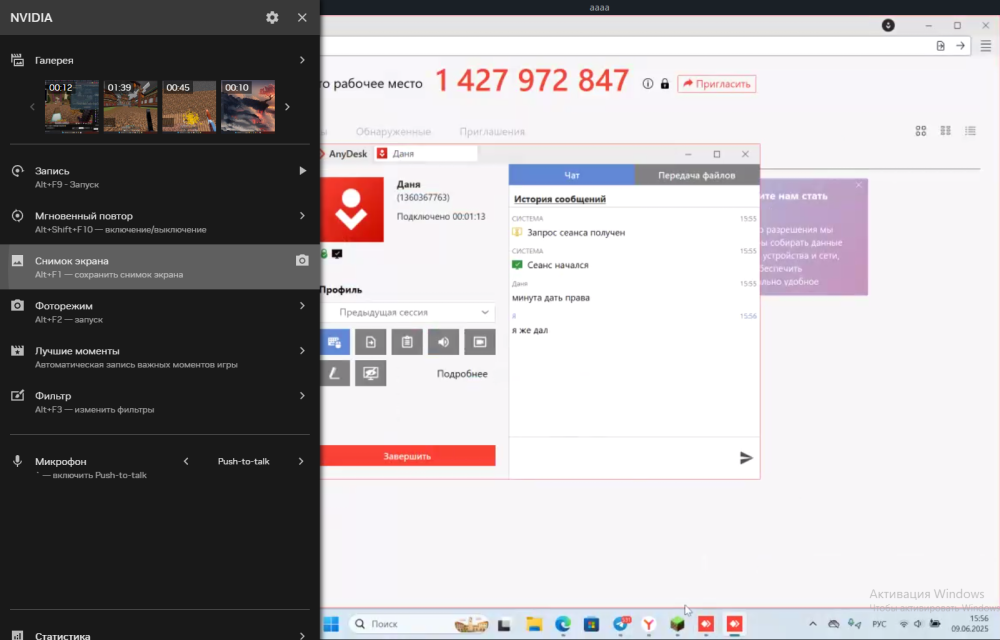Open the 00:45 gallery clip
This screenshot has width=1000, height=640.
point(189,106)
